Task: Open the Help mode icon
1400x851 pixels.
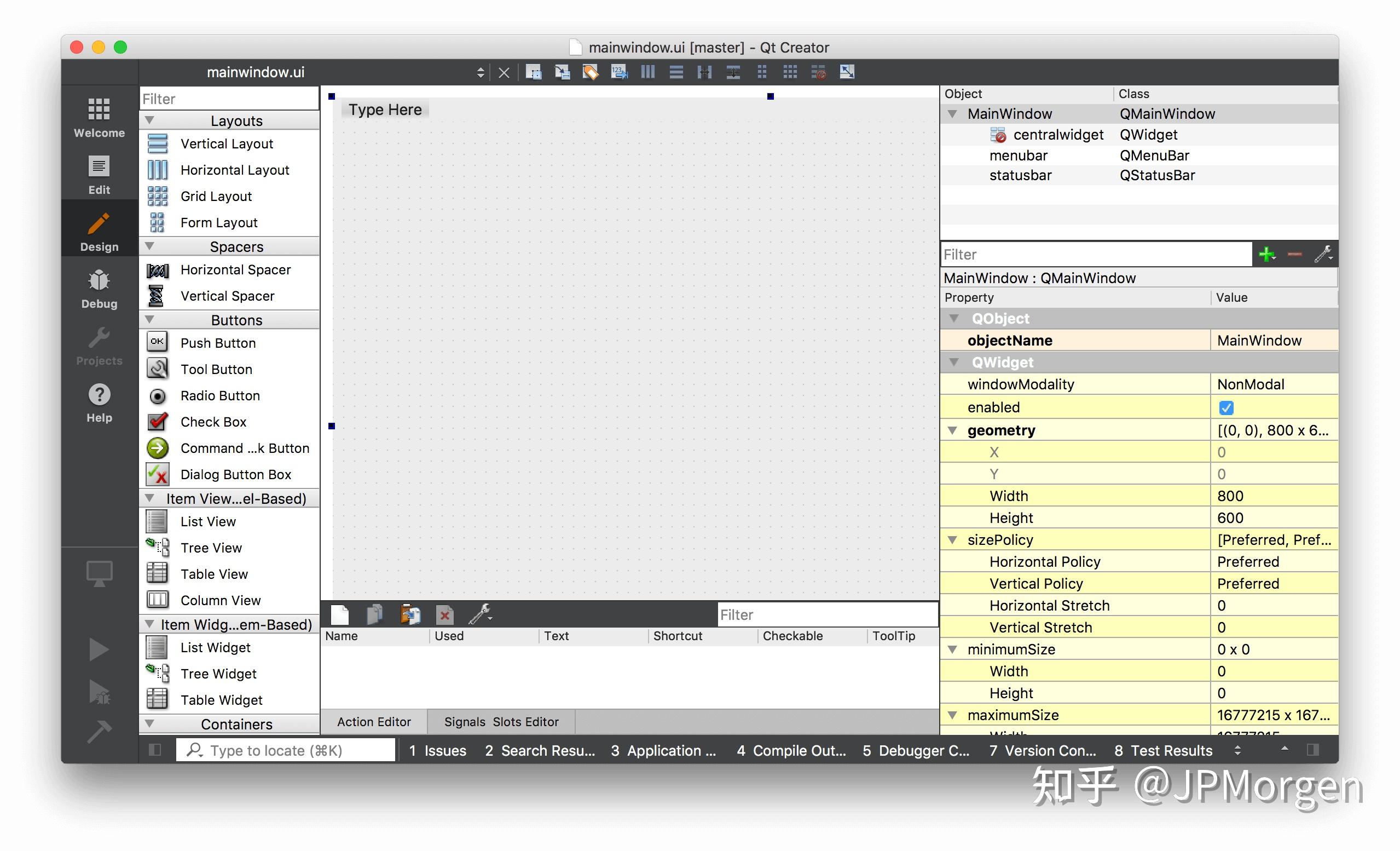Action: (x=99, y=401)
